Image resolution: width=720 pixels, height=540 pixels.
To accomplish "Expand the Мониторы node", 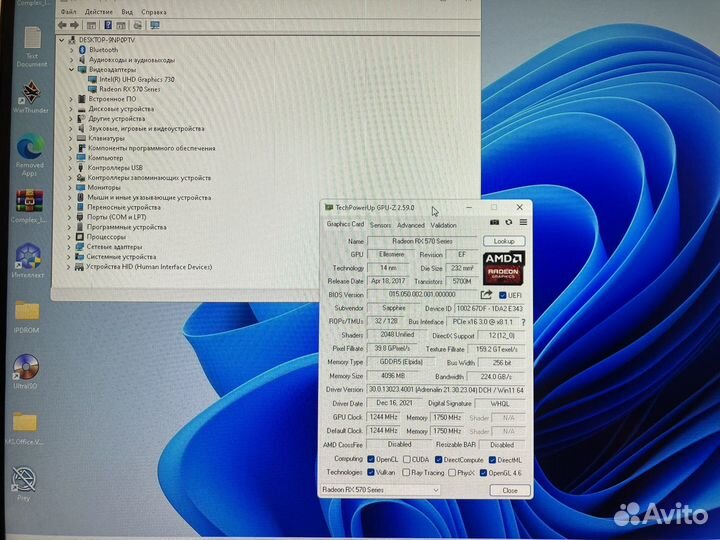I will tap(70, 188).
